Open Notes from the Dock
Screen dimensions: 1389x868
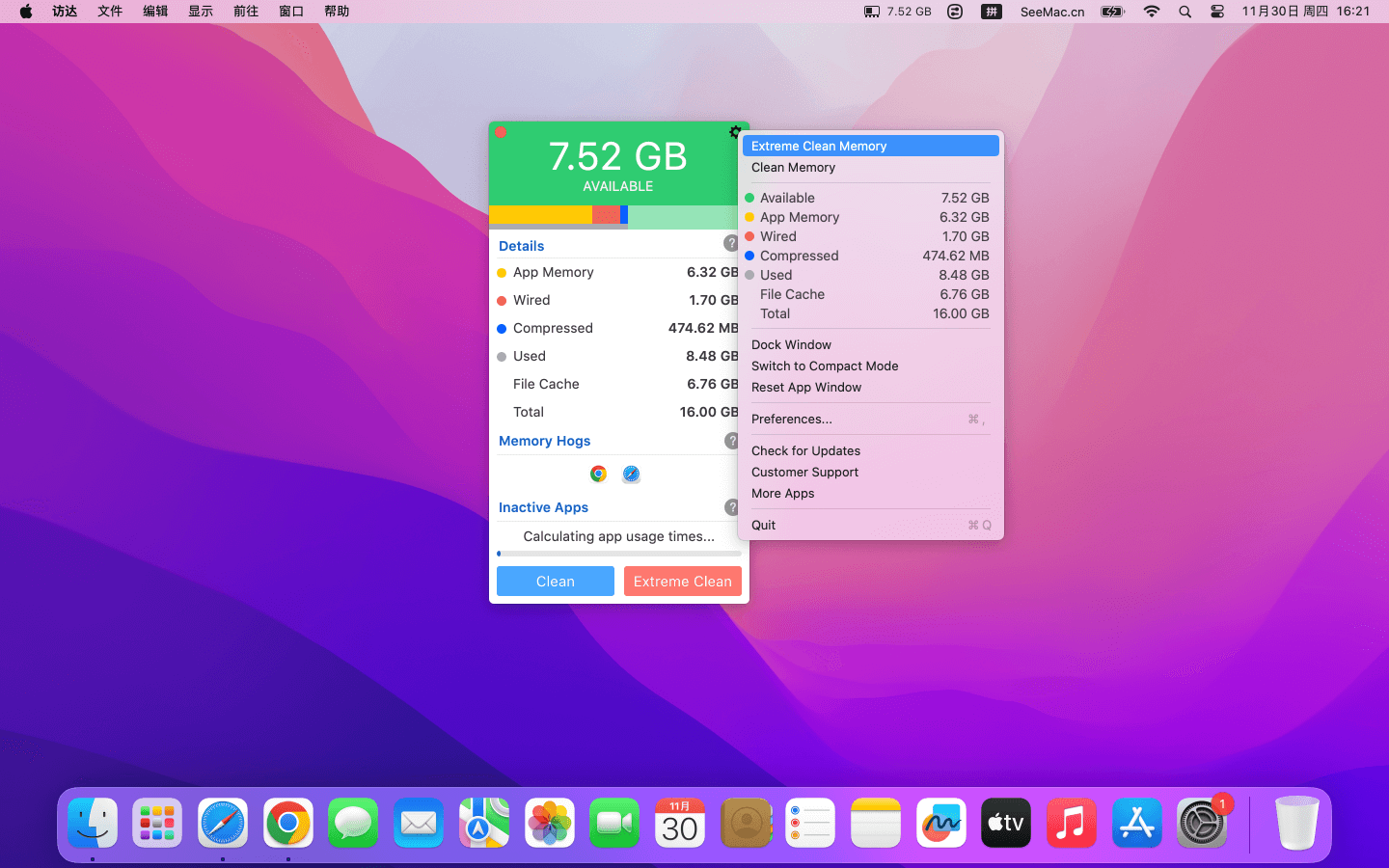point(876,823)
